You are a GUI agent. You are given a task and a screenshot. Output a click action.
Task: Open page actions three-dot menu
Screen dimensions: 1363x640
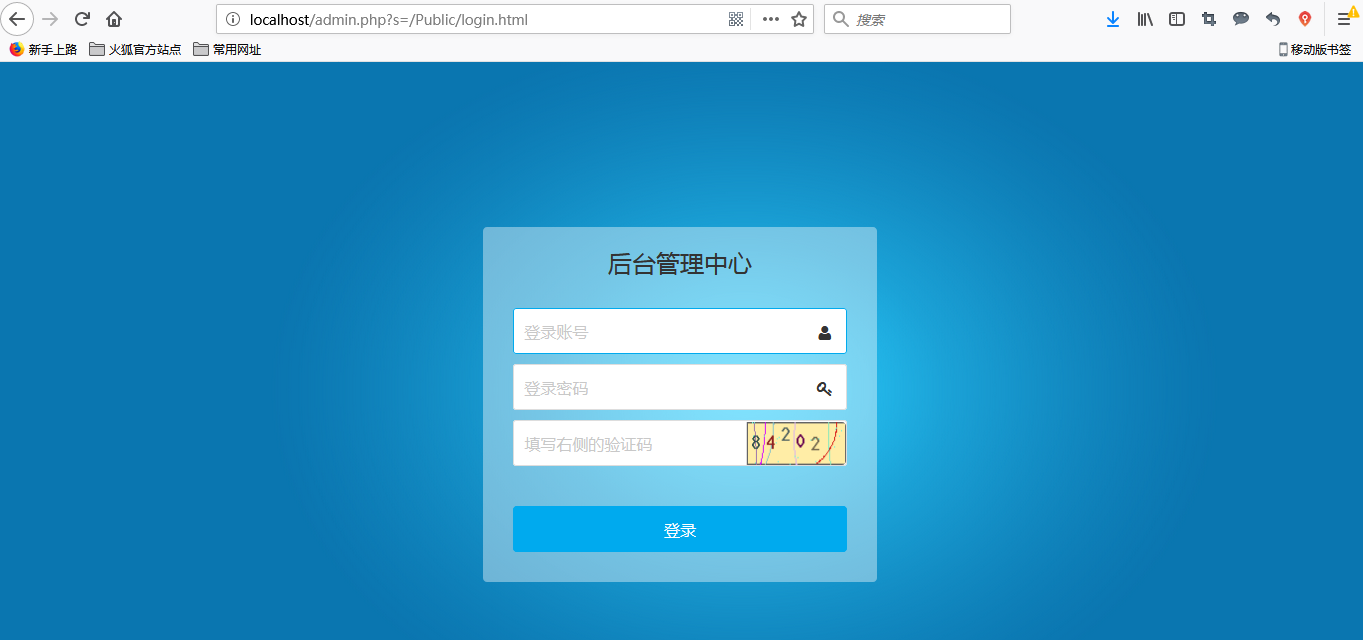[770, 19]
